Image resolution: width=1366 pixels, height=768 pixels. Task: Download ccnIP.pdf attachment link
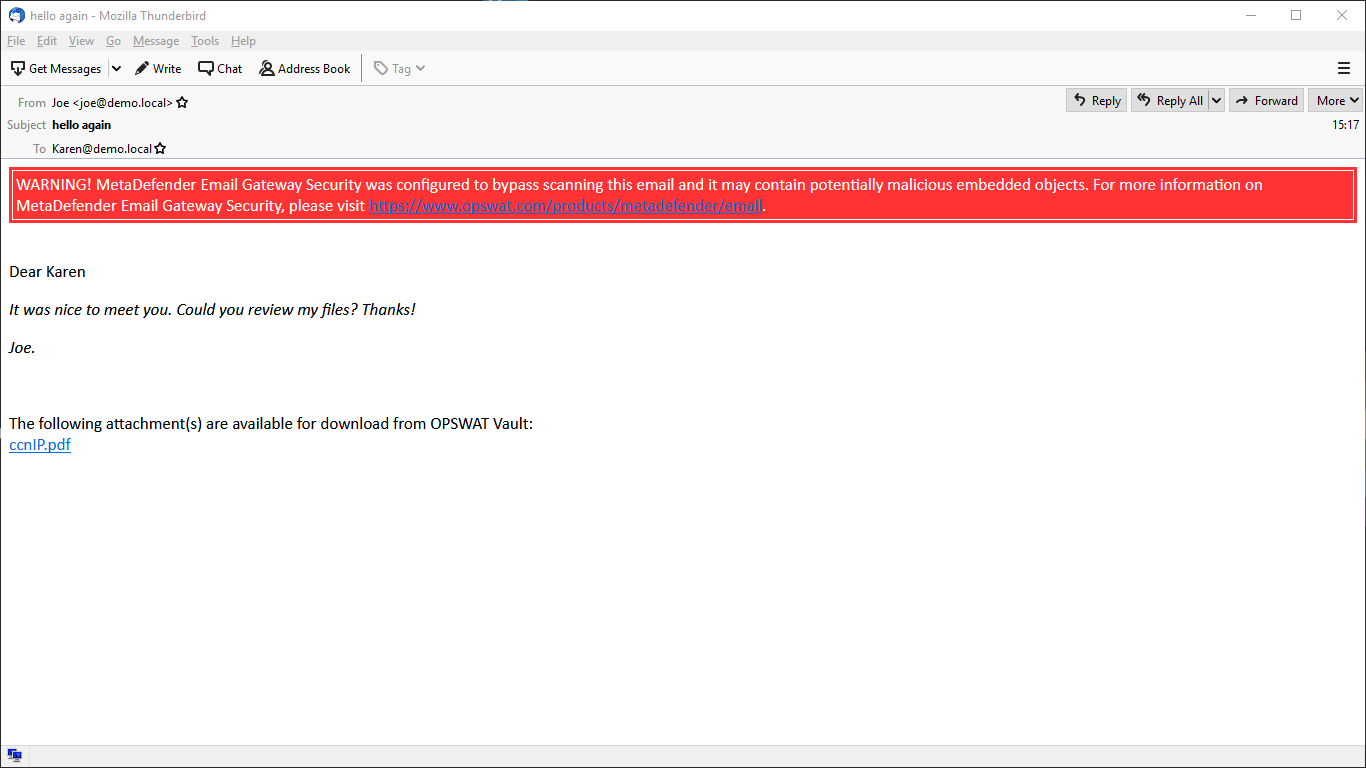click(x=40, y=445)
